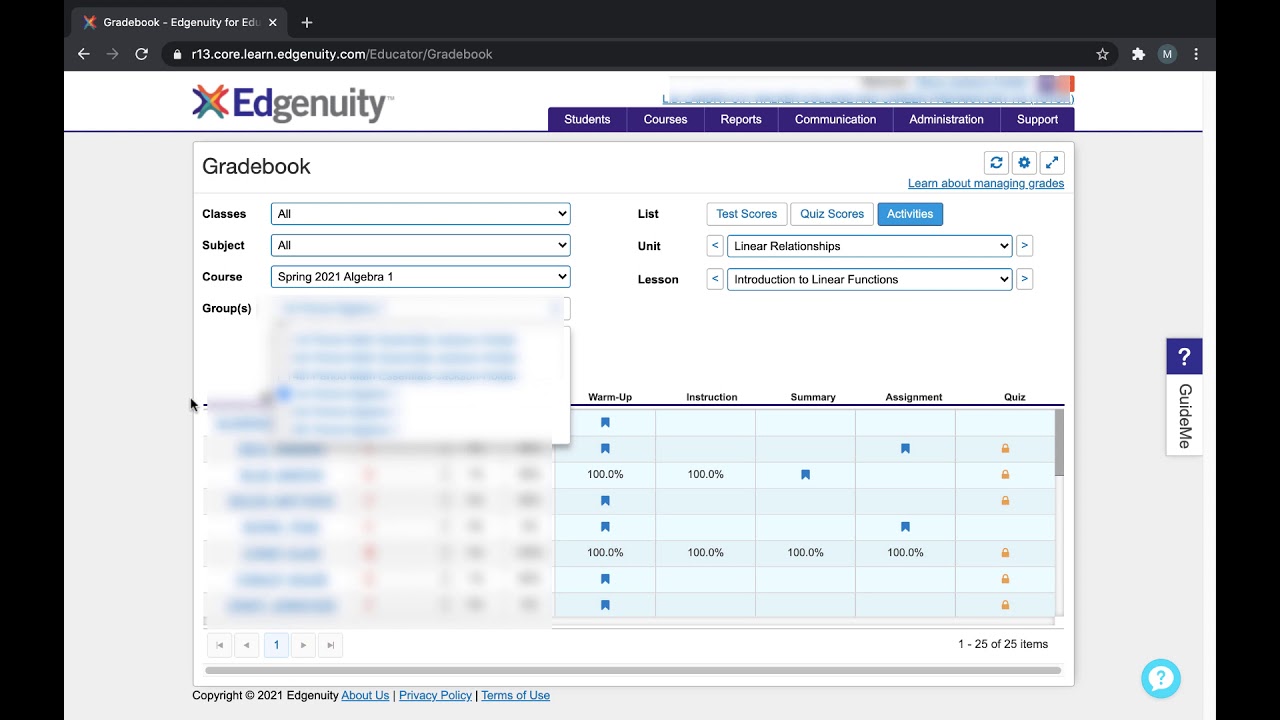Open the GuideMe question mark panel
Viewport: 1280px width, 720px height.
[x=1184, y=357]
